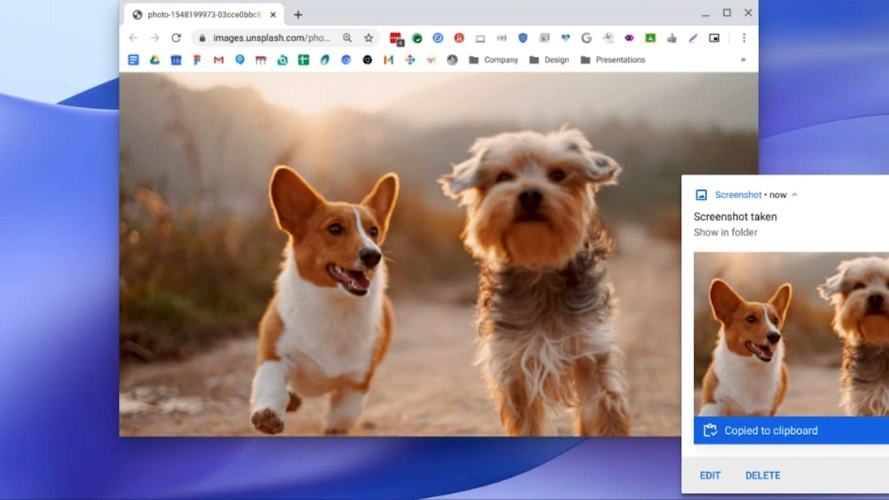Click the blue shield extension icon

(522, 38)
